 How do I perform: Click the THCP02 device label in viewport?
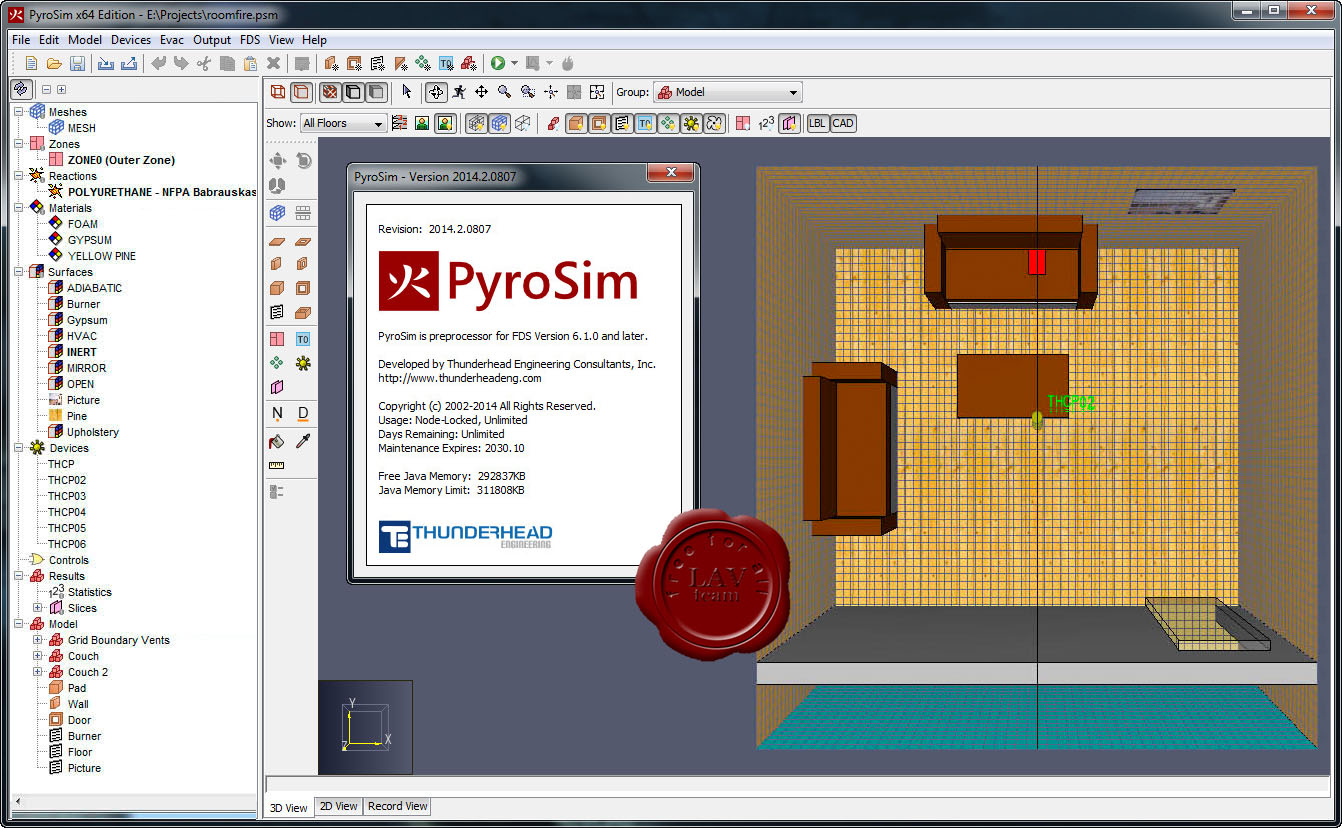coord(1071,403)
